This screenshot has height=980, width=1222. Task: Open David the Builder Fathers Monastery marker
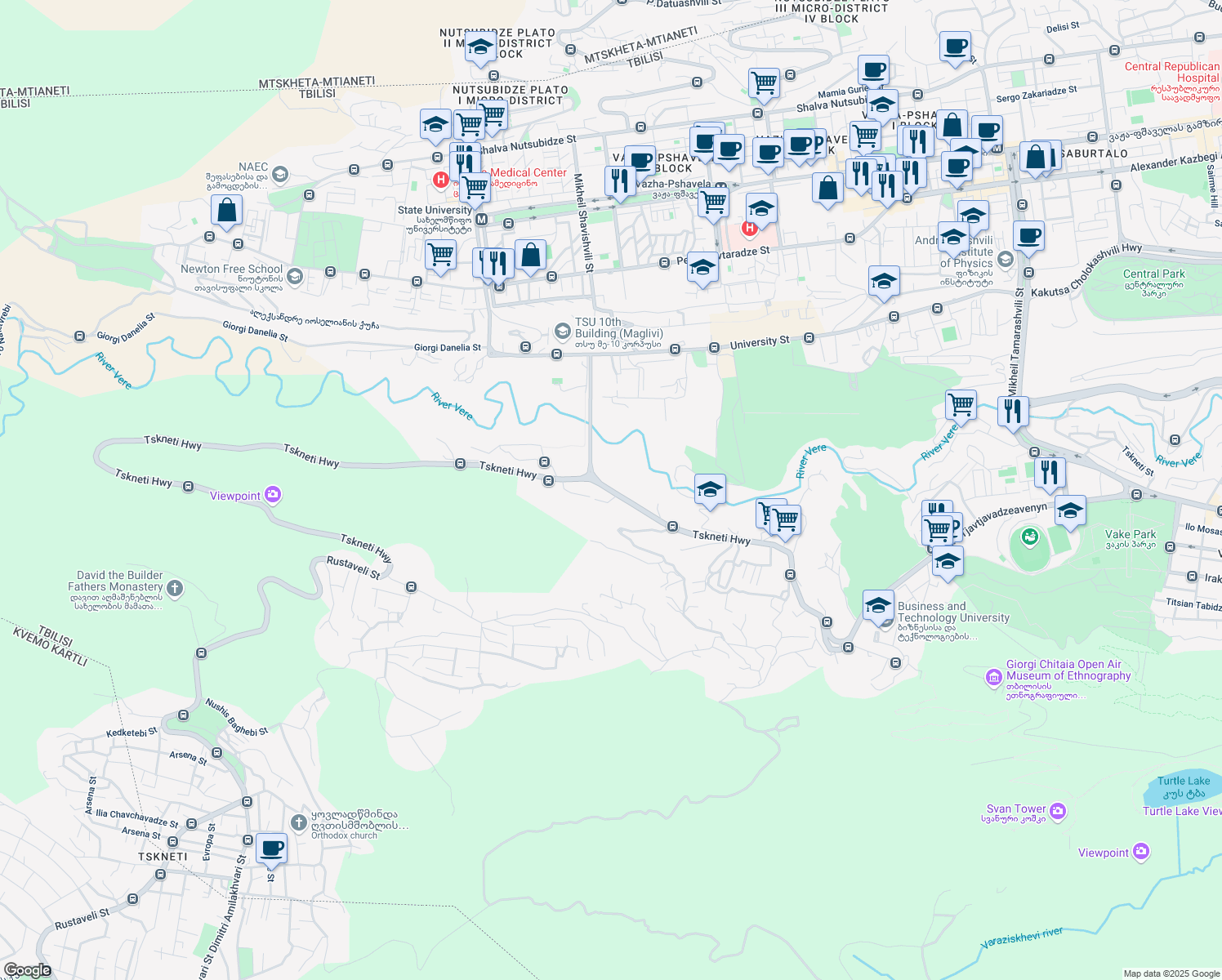(174, 588)
